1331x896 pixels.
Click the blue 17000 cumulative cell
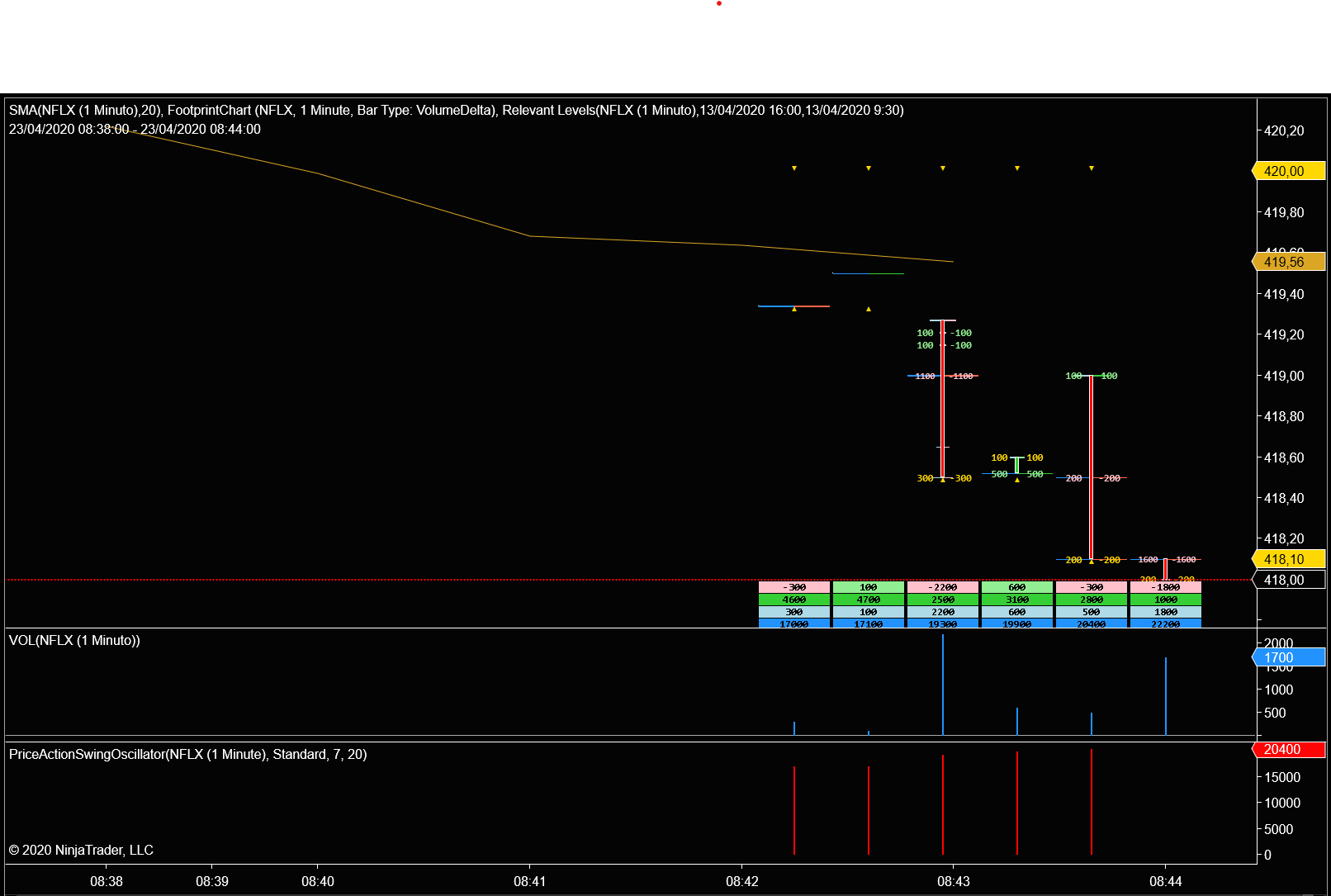pos(794,623)
